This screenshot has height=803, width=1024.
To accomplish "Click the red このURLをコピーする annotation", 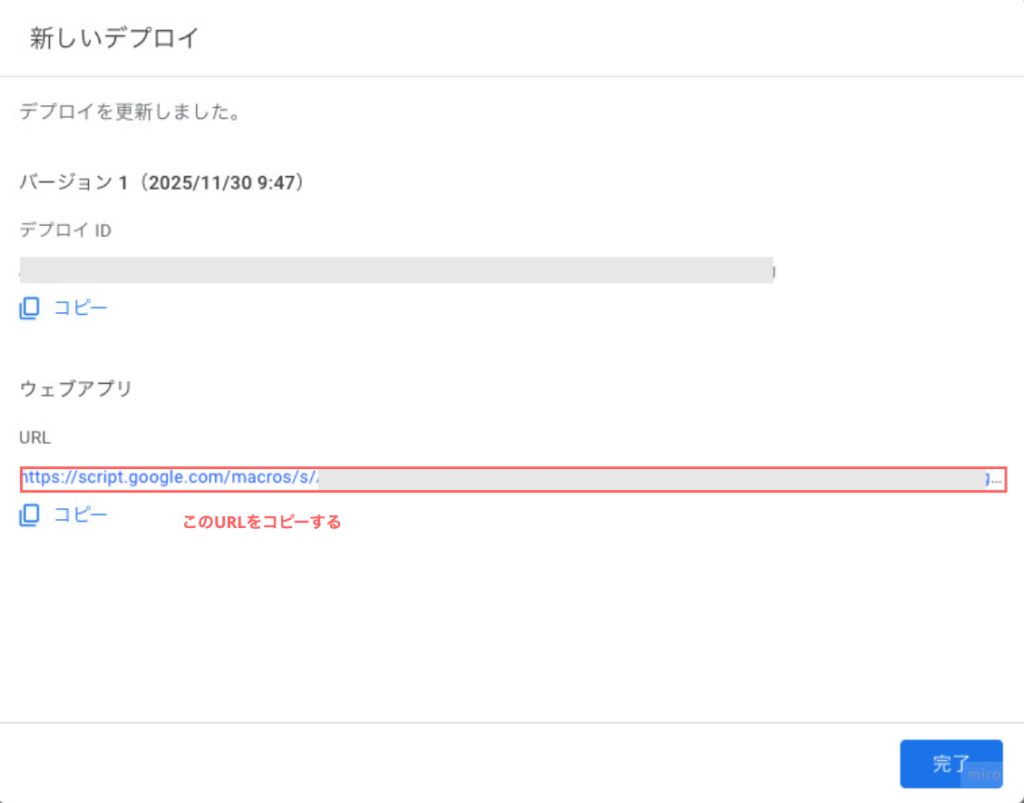I will (x=262, y=521).
